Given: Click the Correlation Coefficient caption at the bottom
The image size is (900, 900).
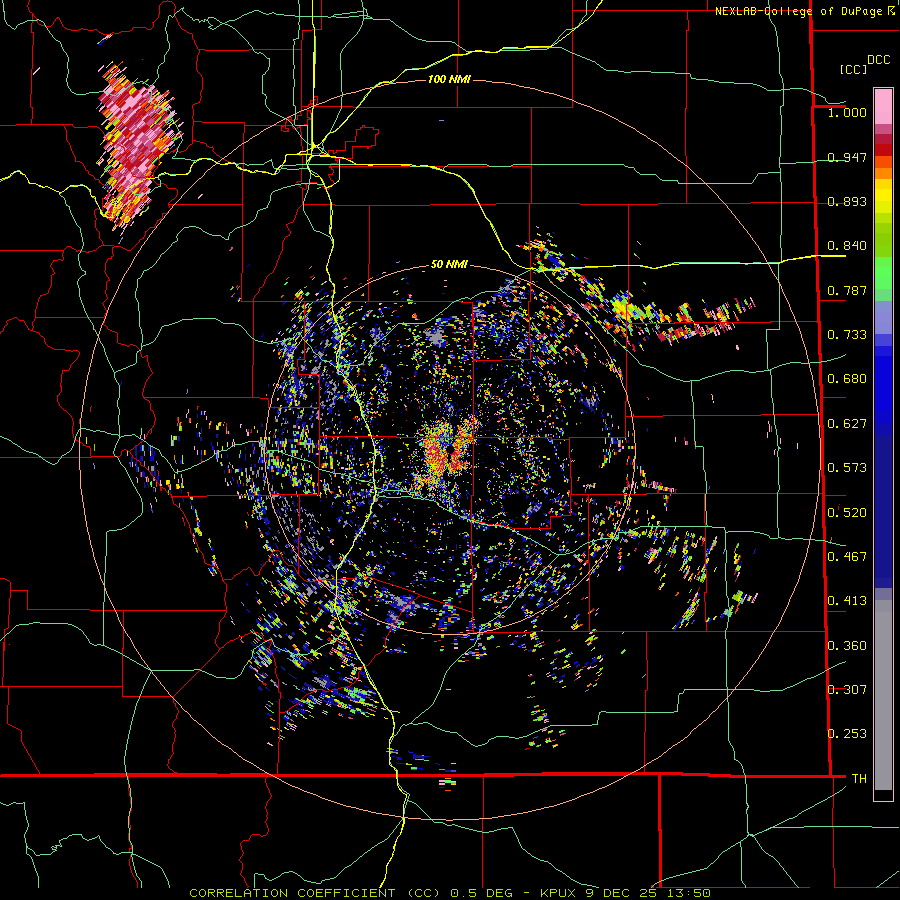Looking at the screenshot, I should (450, 893).
